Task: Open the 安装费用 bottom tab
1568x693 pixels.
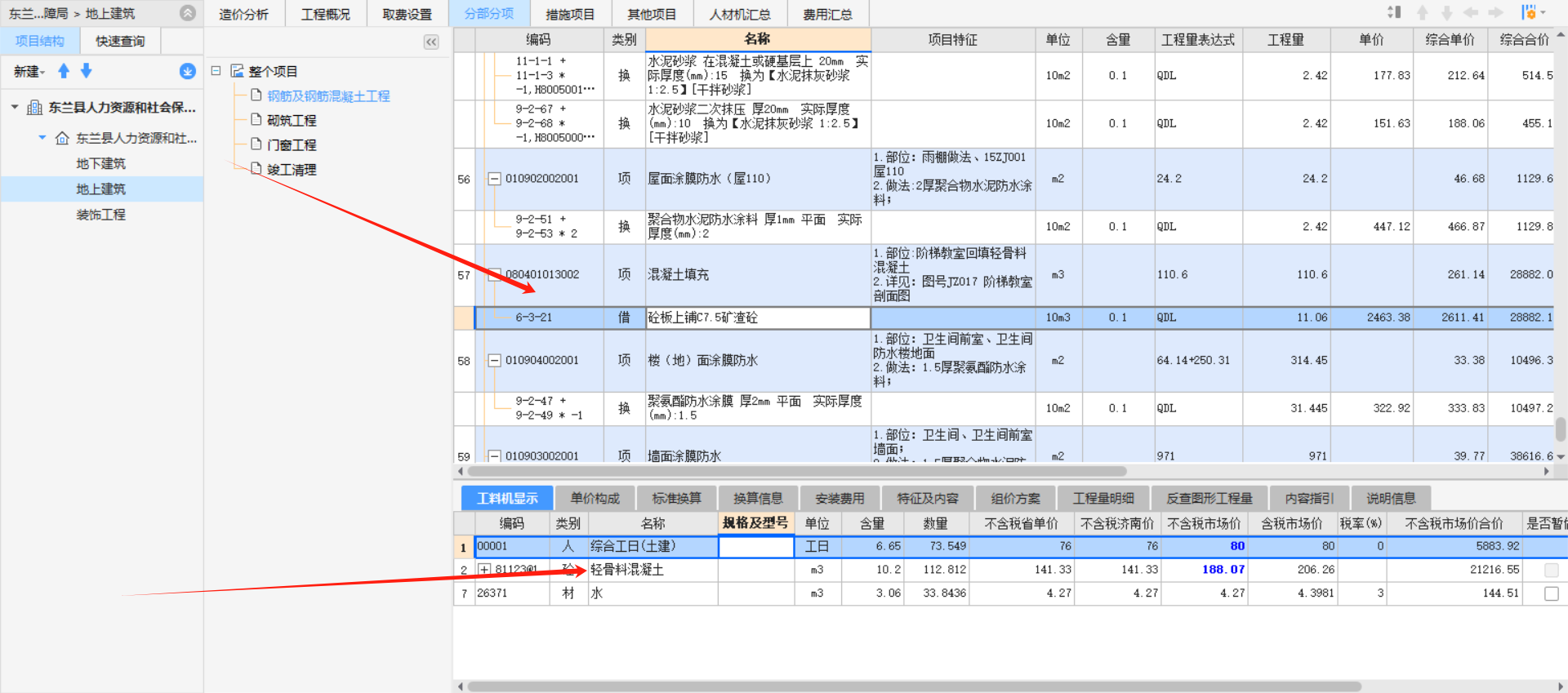Action: tap(840, 498)
